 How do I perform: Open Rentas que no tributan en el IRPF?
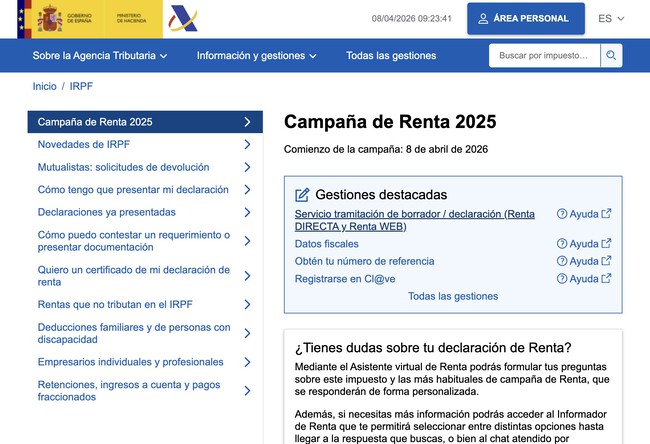coord(145,304)
